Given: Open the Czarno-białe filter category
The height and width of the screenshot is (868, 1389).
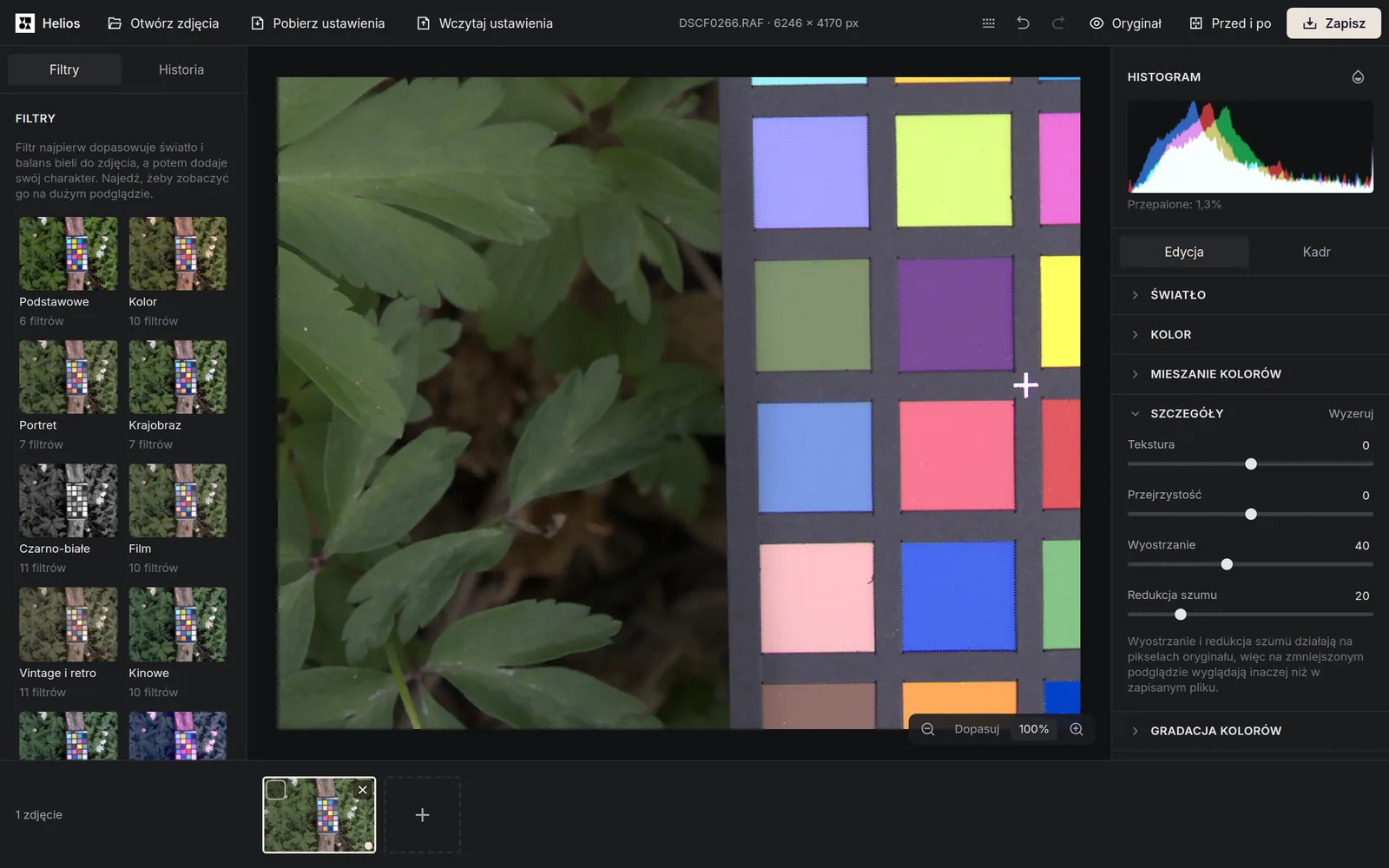Looking at the screenshot, I should coord(69,519).
